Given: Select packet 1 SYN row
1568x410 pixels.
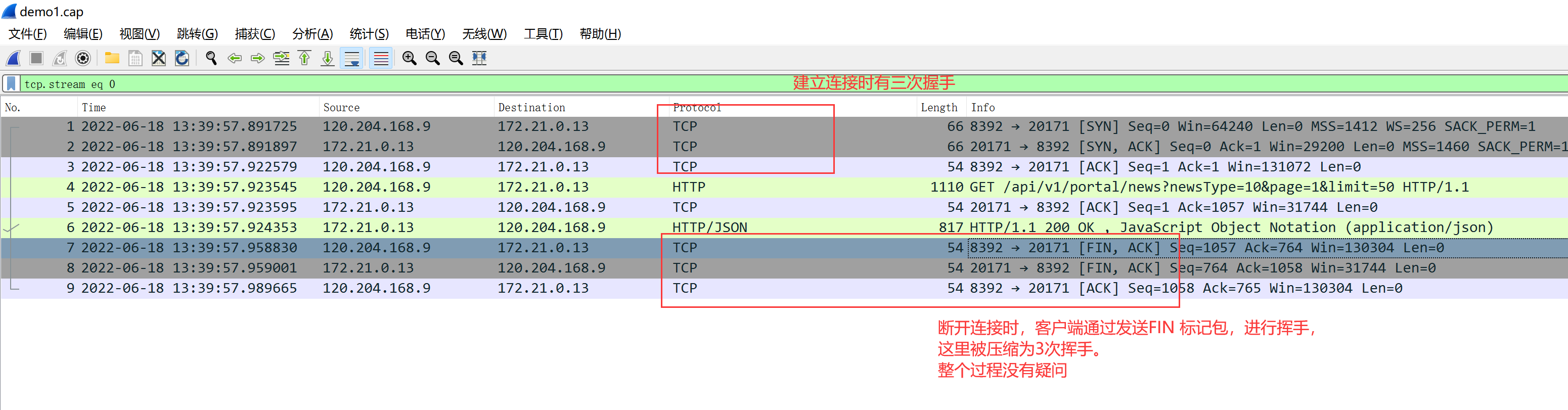Looking at the screenshot, I should pyautogui.click(x=784, y=126).
